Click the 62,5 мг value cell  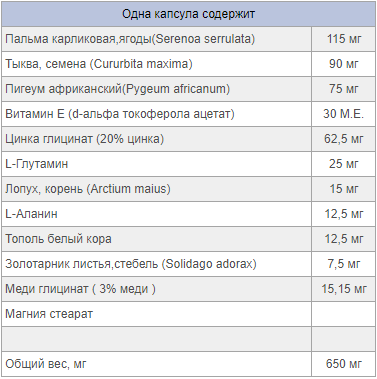(344, 139)
